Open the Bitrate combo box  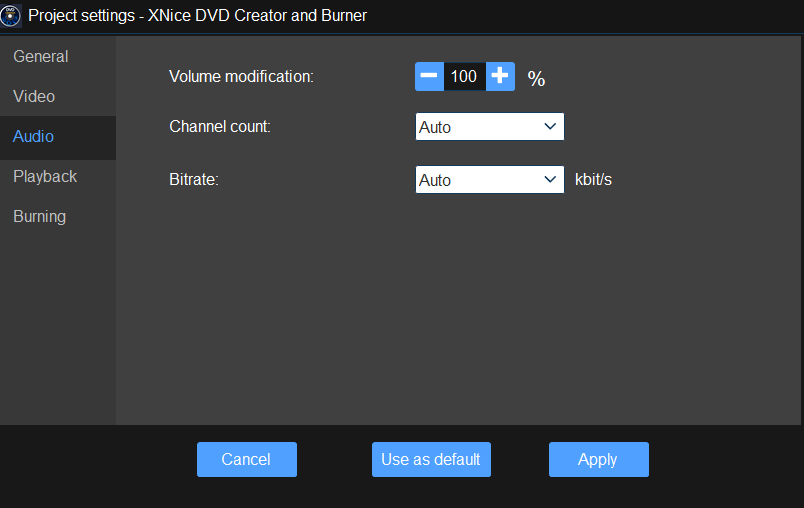point(489,180)
